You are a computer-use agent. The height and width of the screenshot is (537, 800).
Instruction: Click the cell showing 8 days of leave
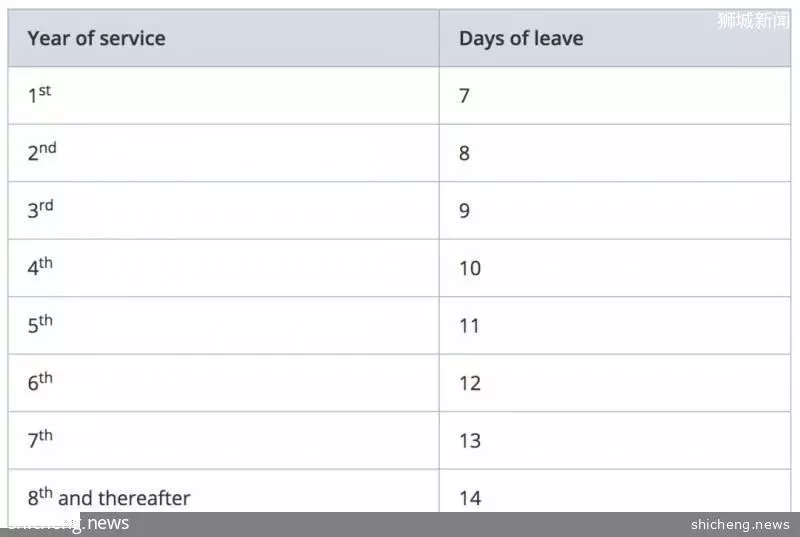(x=615, y=153)
